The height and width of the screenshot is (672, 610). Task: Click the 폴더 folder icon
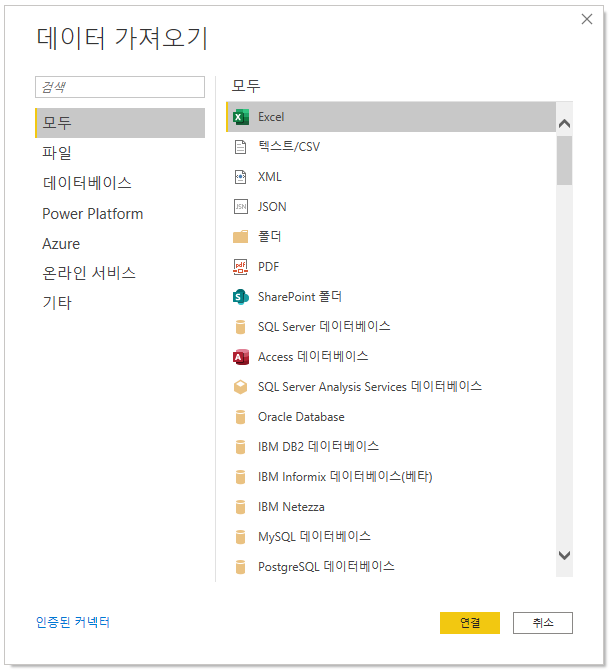(240, 237)
